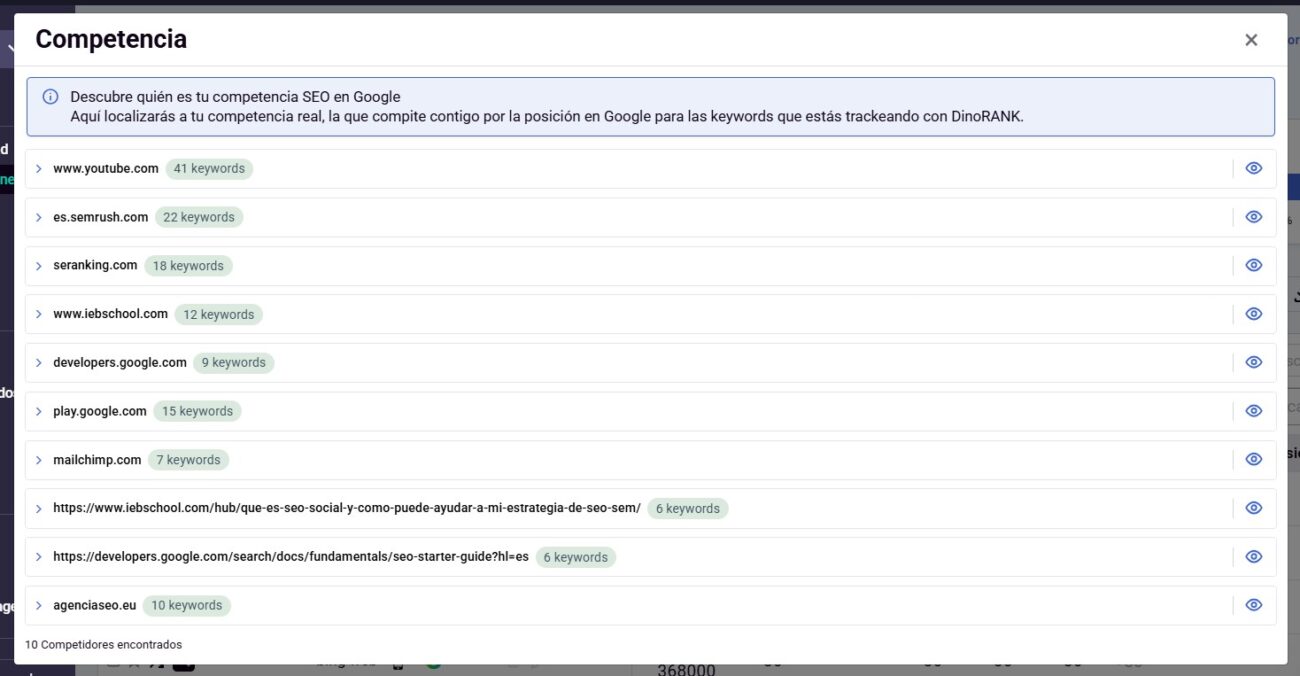Toggle eye icon for agenciaseo.eu row
The image size is (1300, 676).
coord(1254,605)
